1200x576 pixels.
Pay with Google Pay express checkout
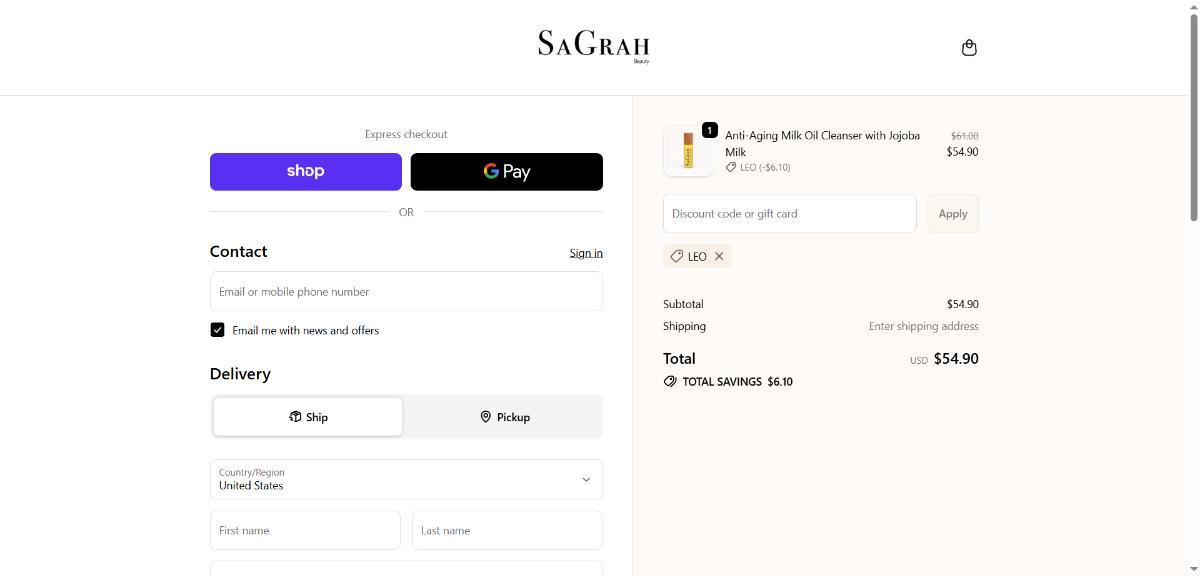506,172
